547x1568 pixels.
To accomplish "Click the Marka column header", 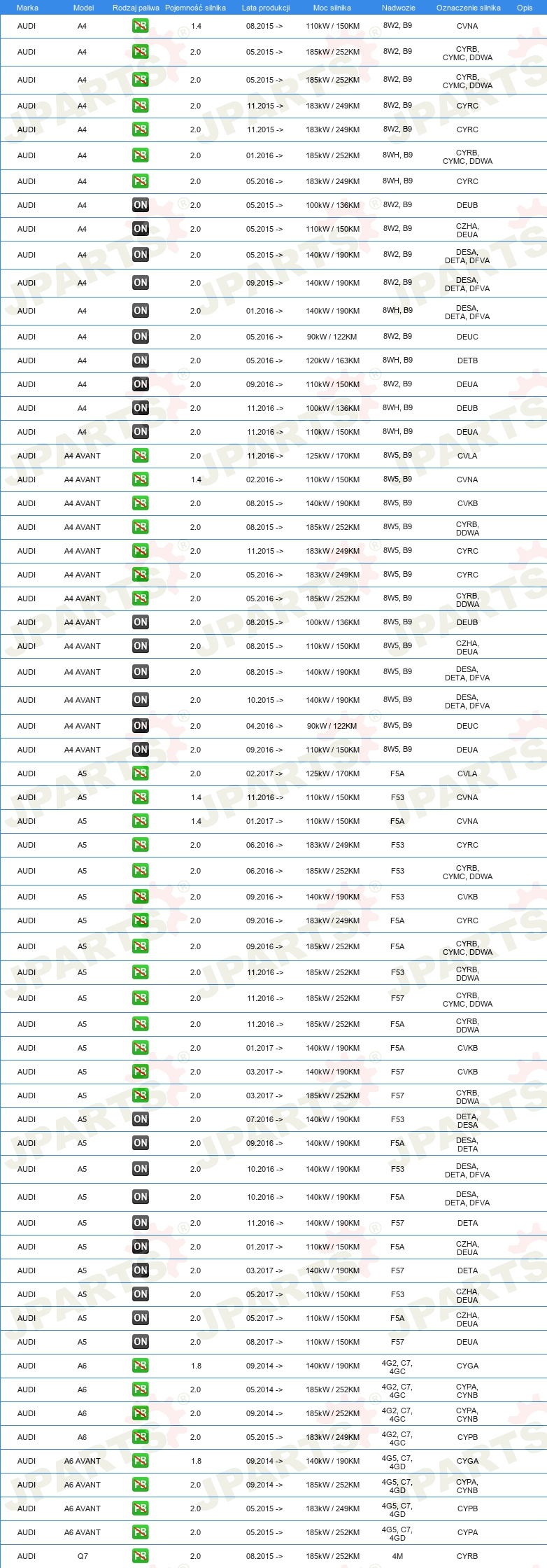I will pos(27,8).
